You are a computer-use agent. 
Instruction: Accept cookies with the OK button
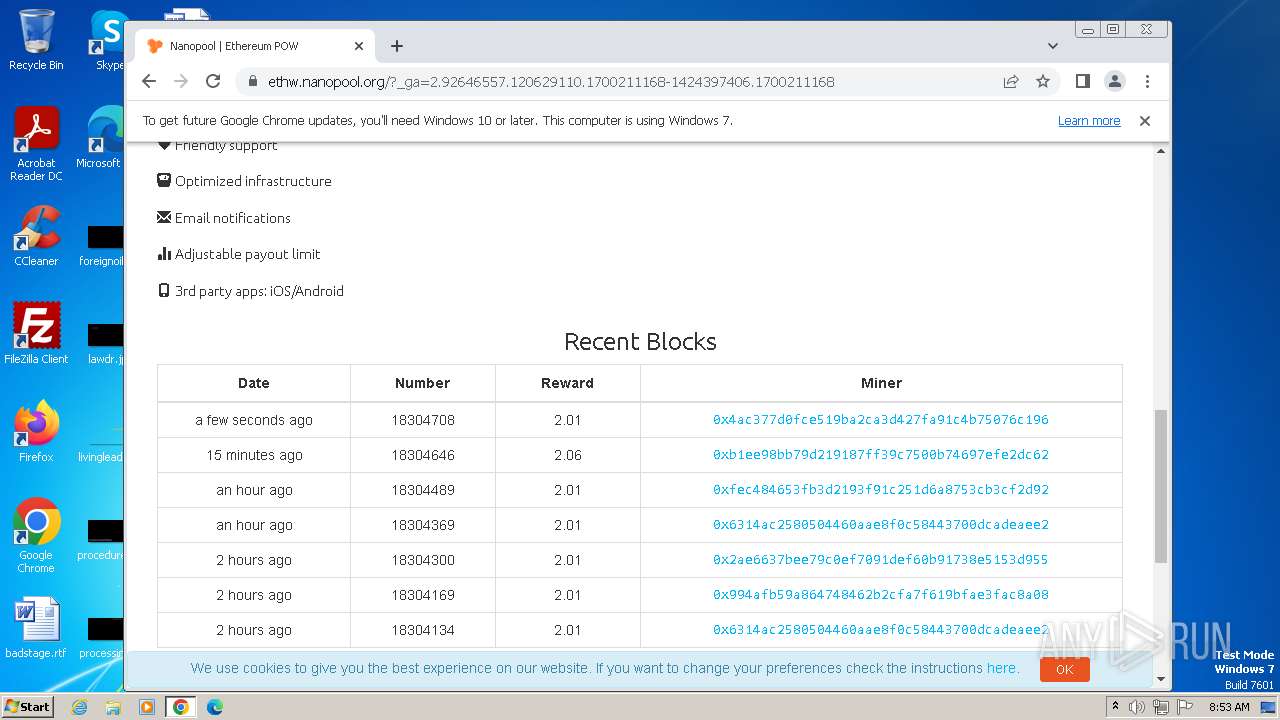(x=1064, y=669)
